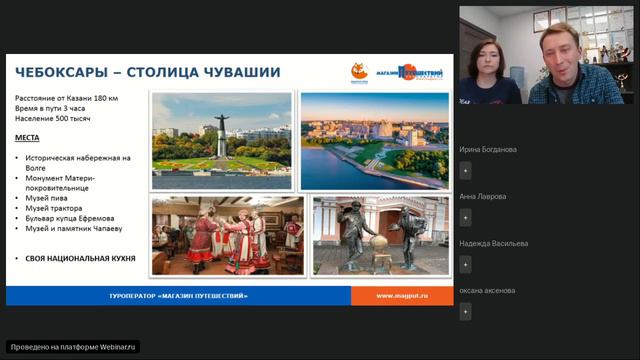This screenshot has height=360, width=640.
Task: Click the blue 'ТУРОПЕРАТОР «МАГАЗИН ПУТЕШЕСТВИЙ»' footer banner
Action: [x=178, y=296]
